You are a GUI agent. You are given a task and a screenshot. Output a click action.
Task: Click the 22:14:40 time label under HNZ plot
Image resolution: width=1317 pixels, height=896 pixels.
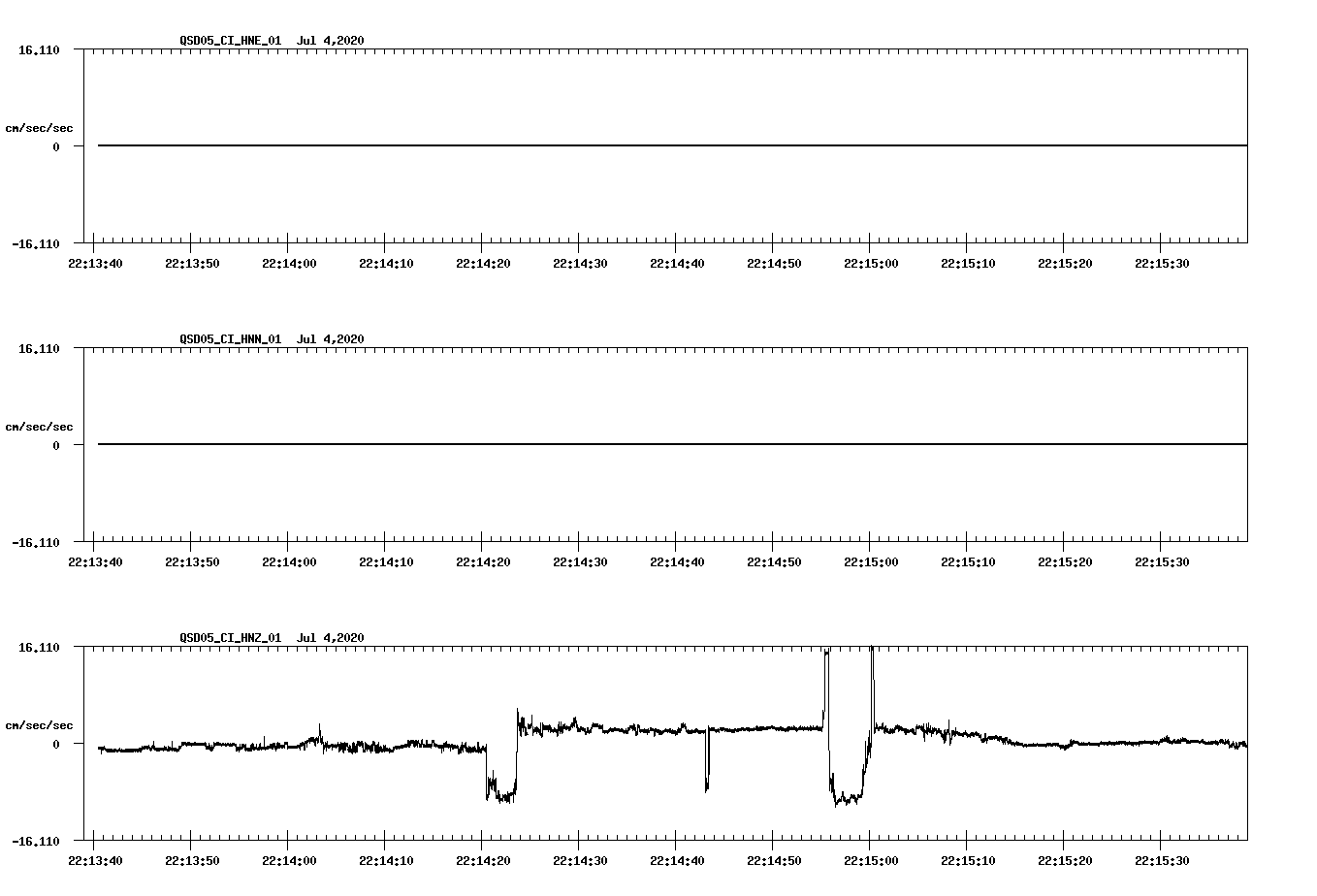click(677, 860)
